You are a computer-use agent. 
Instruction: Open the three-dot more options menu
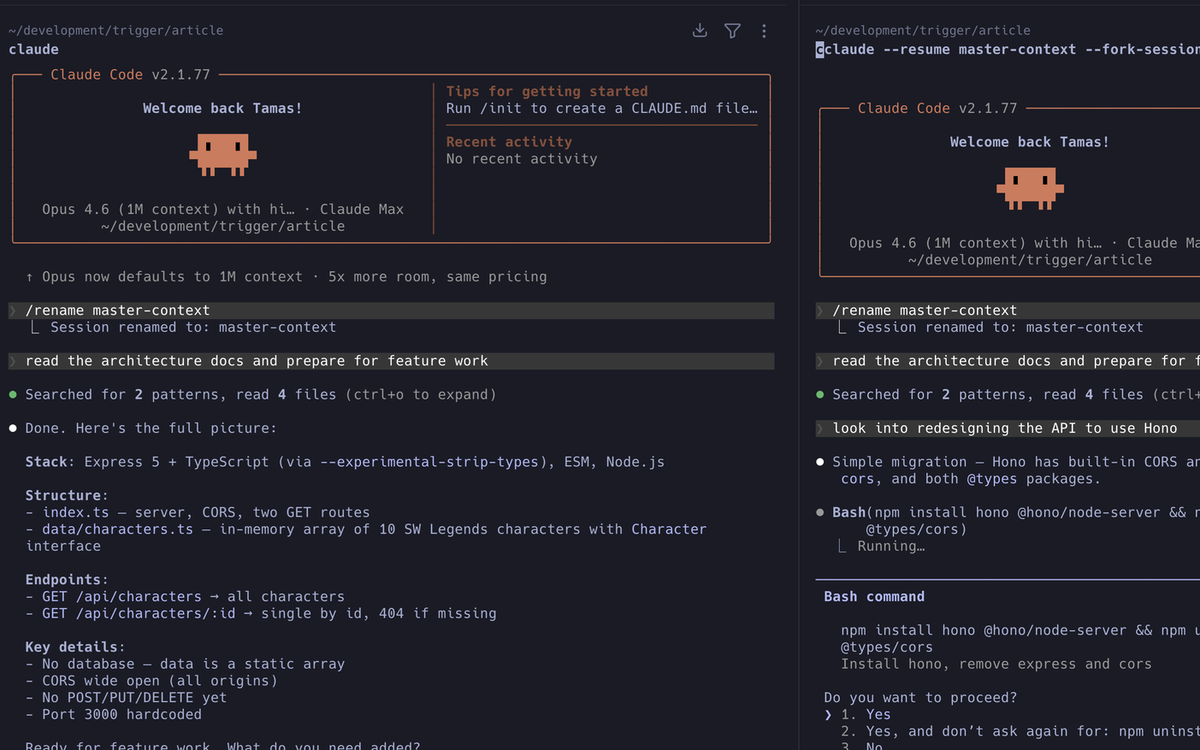764,31
